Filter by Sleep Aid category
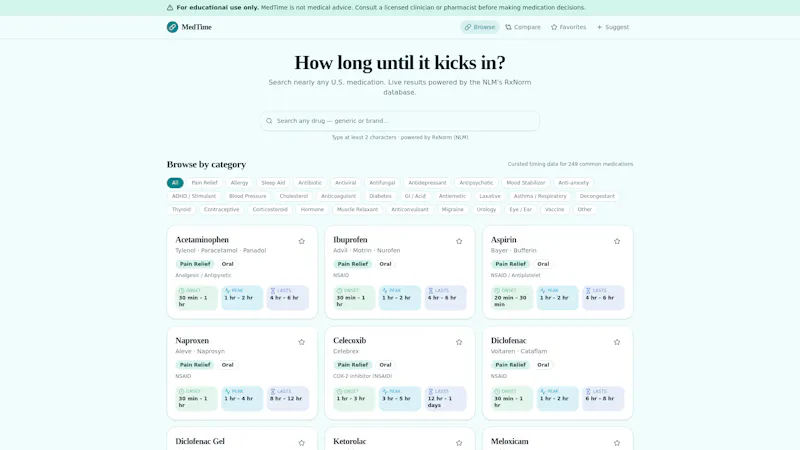Viewport: 800px width, 450px height. point(273,183)
